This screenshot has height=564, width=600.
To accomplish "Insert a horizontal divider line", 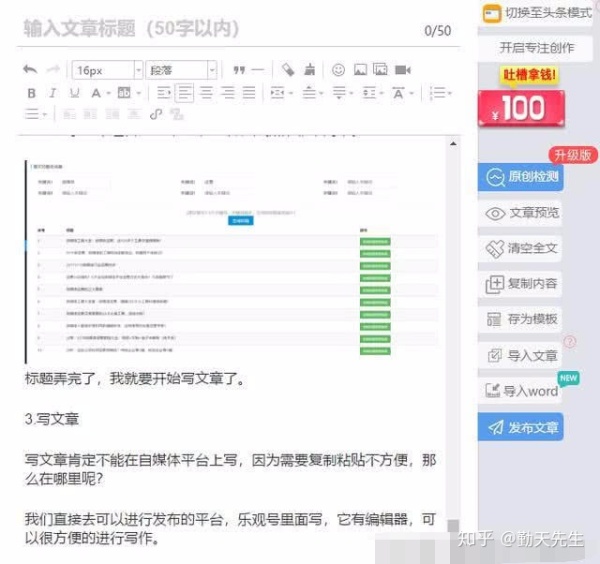I will point(258,70).
